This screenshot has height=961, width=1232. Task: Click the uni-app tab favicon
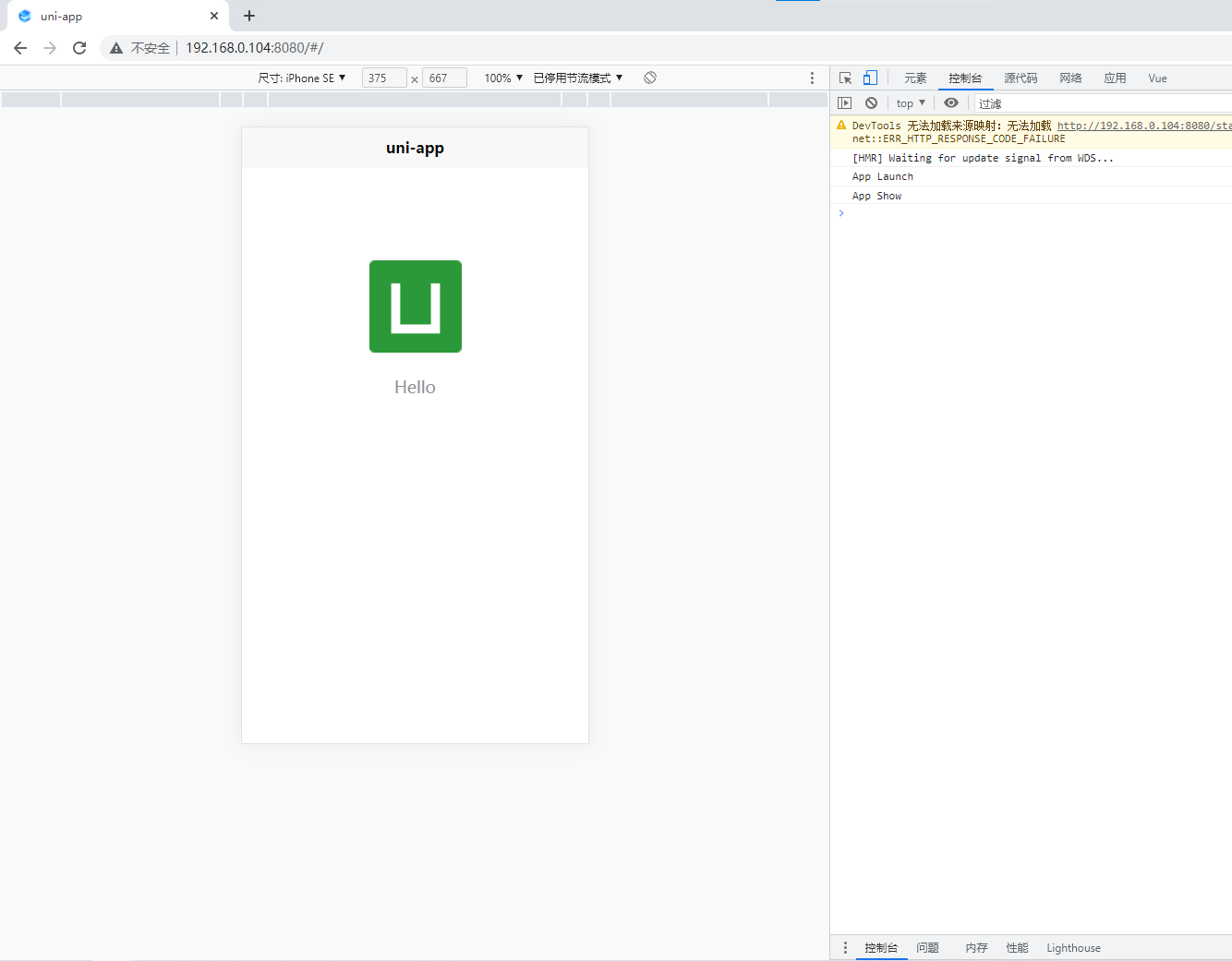25,16
